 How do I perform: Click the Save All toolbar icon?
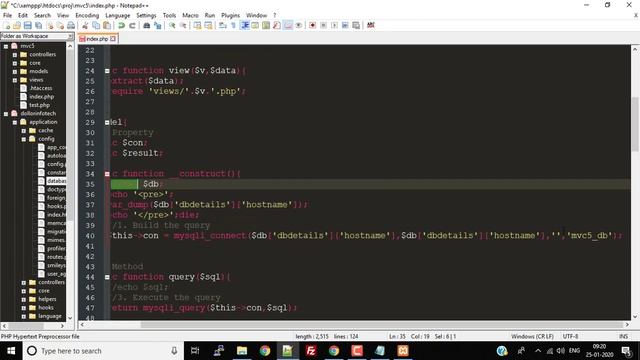(38, 25)
